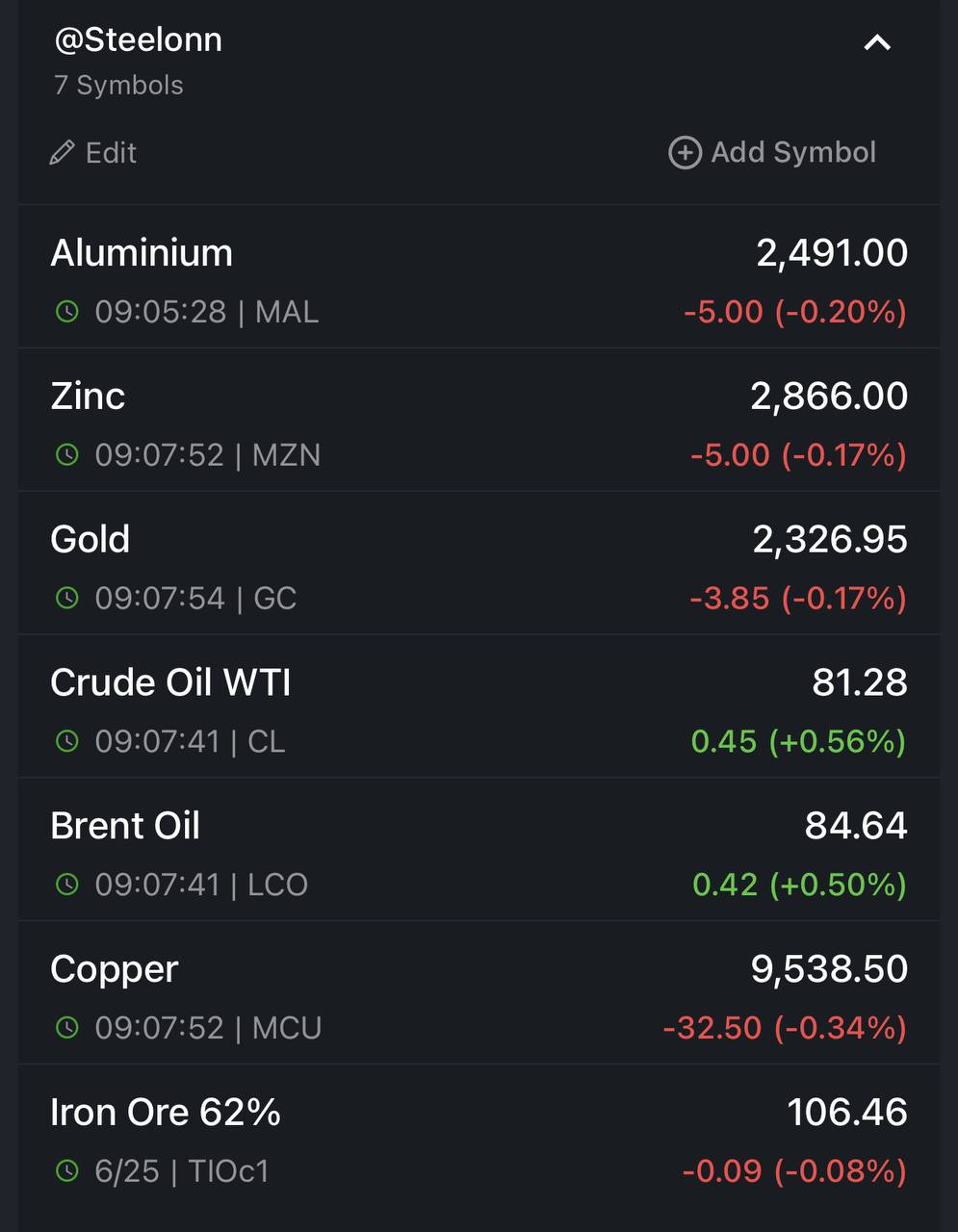Image resolution: width=958 pixels, height=1232 pixels.
Task: Click clock icon in Brent Oil row
Action: (x=66, y=884)
